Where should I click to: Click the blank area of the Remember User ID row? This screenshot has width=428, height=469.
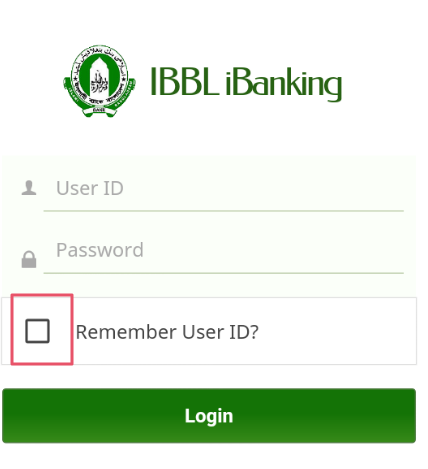coord(337,331)
